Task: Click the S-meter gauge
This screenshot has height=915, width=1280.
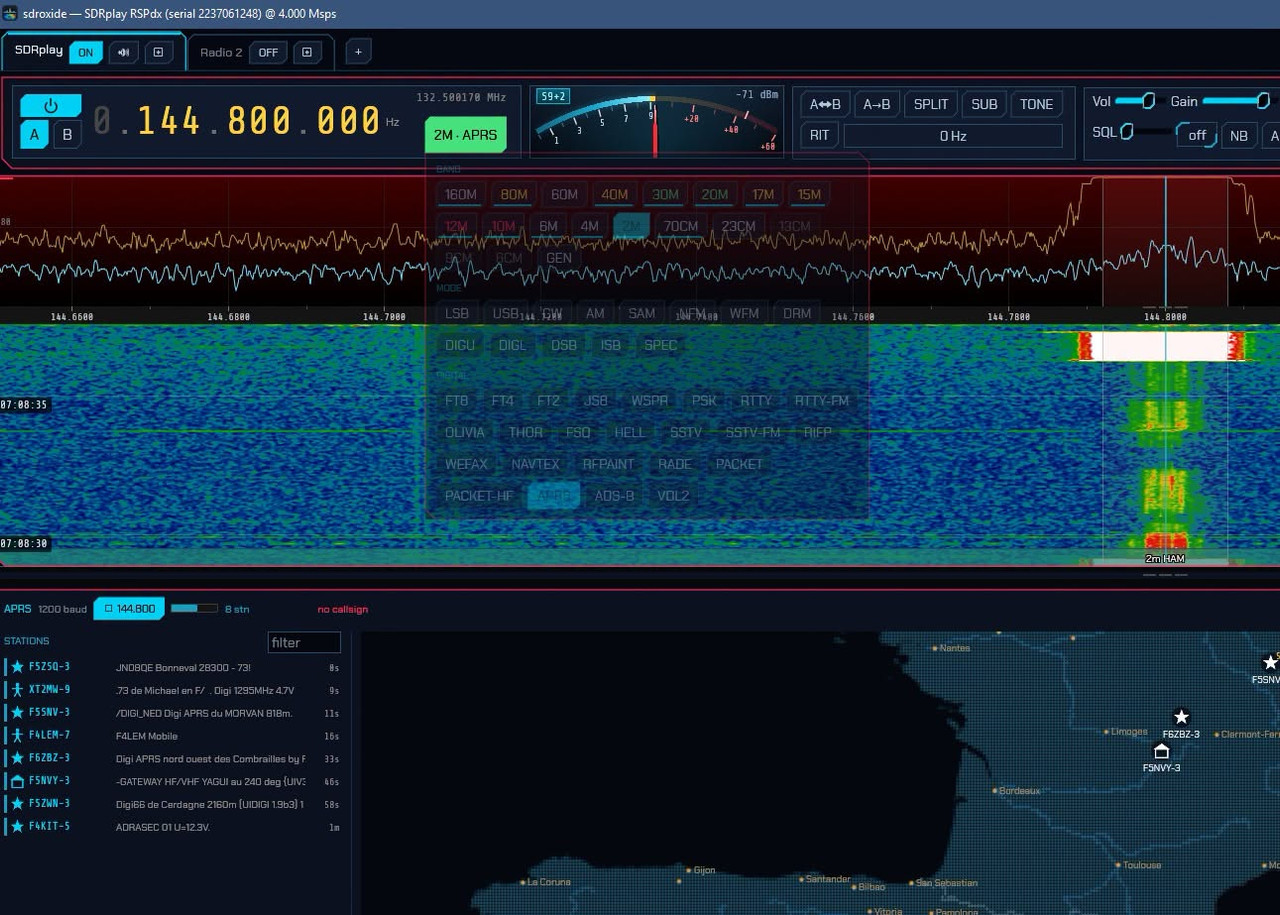Action: (656, 121)
